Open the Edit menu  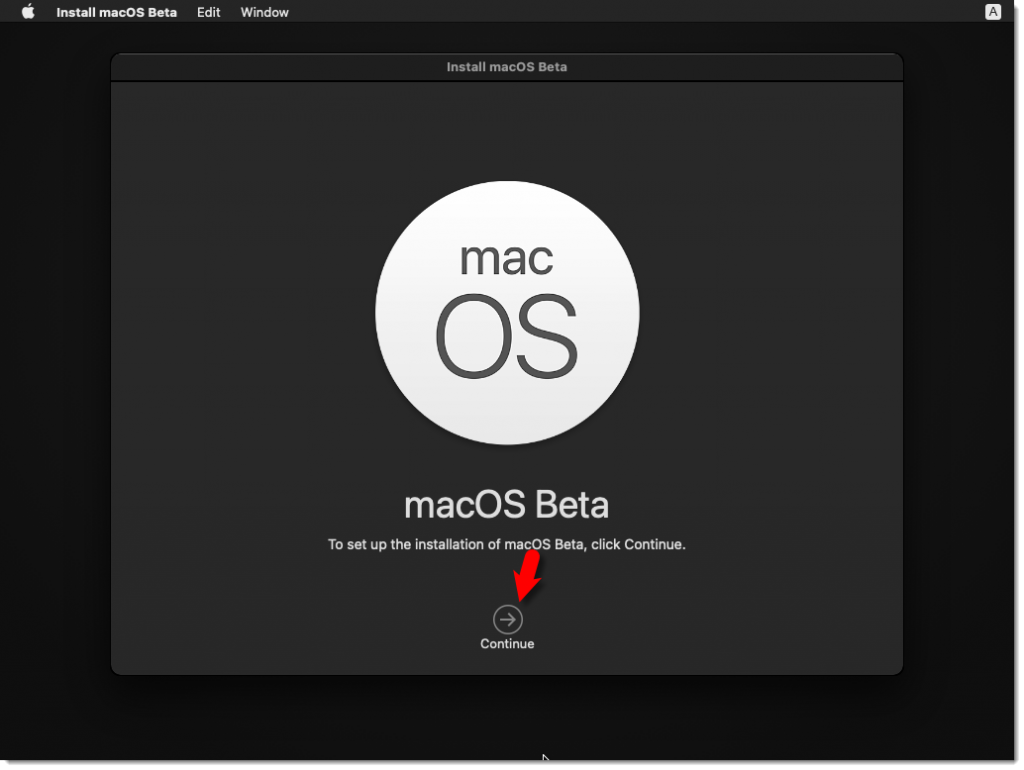pos(208,12)
